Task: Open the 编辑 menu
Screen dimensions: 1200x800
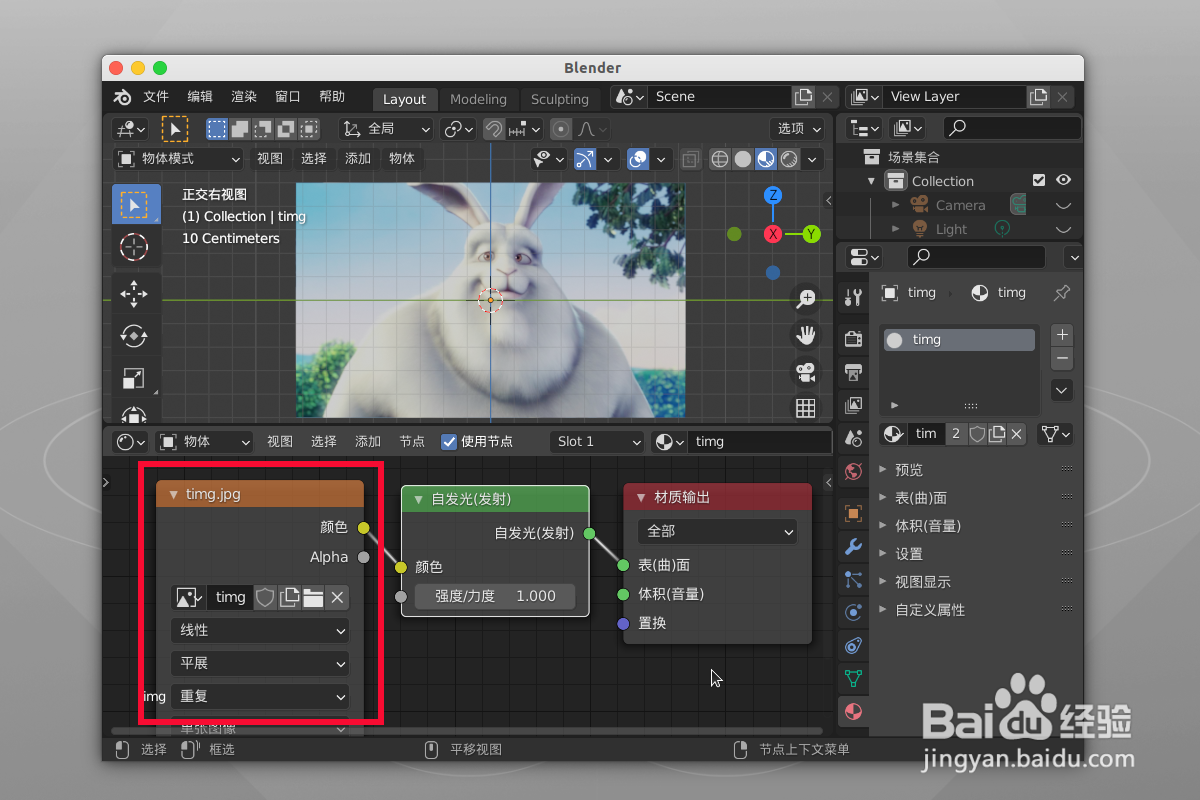Action: (200, 97)
